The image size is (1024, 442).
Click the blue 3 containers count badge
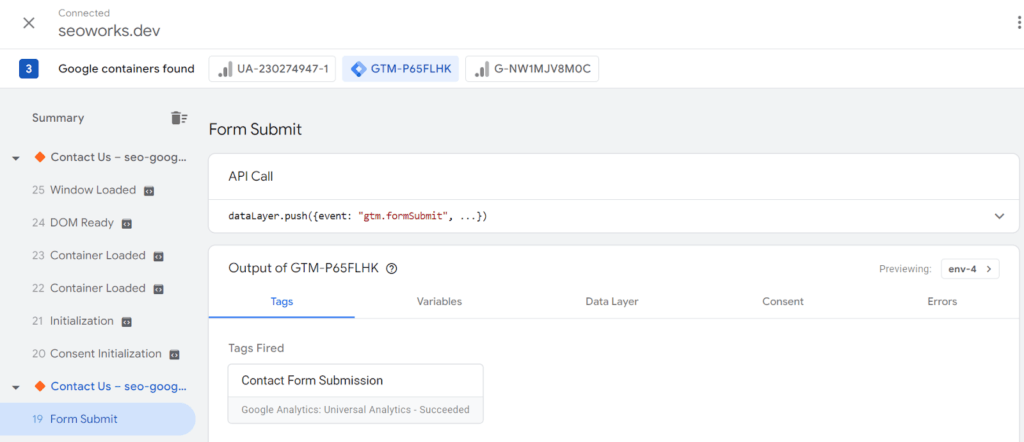[x=29, y=69]
